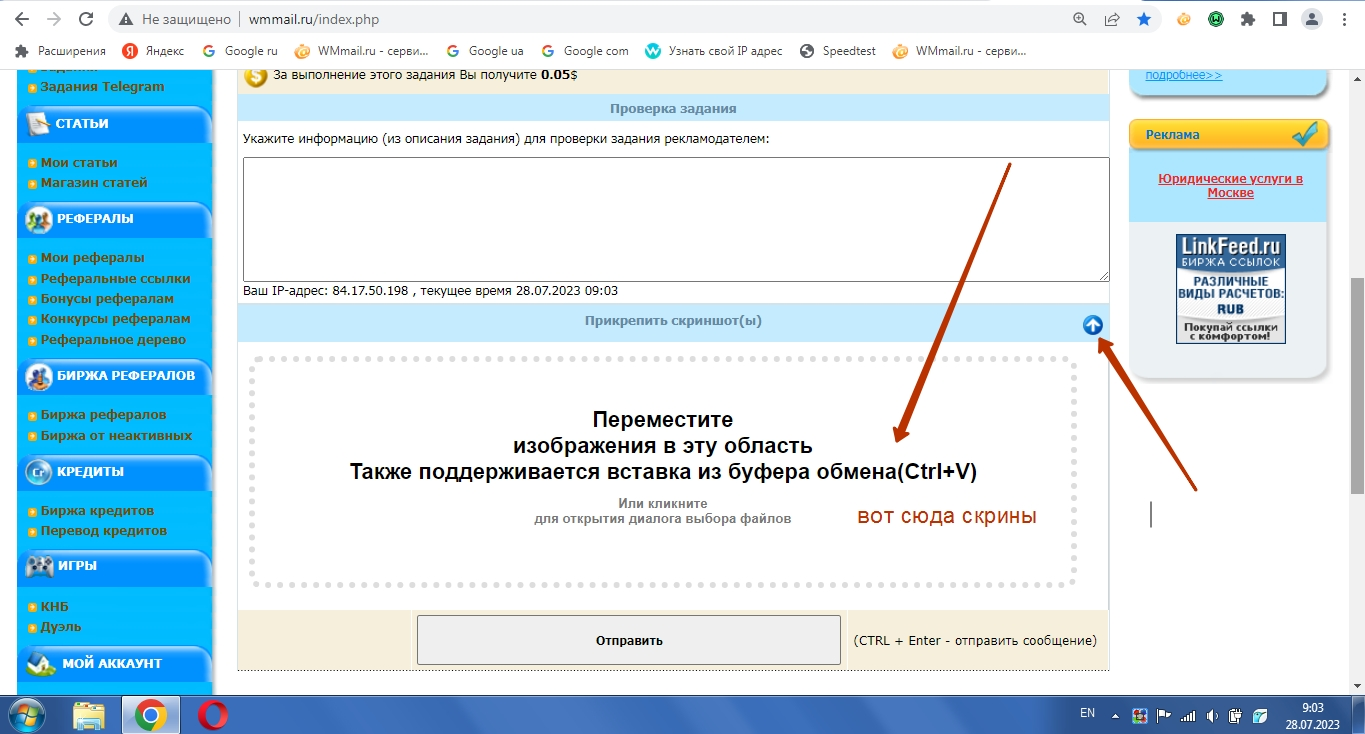The height and width of the screenshot is (734, 1365).
Task: Open Мои статьи link
Action: click(79, 162)
